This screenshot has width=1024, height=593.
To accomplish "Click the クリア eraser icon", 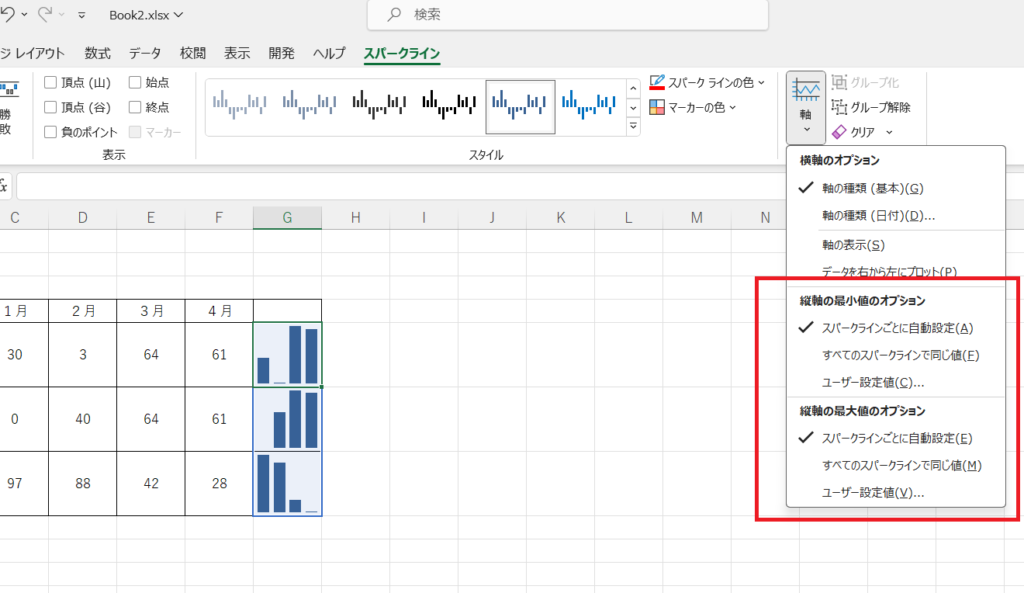I will (x=837, y=132).
